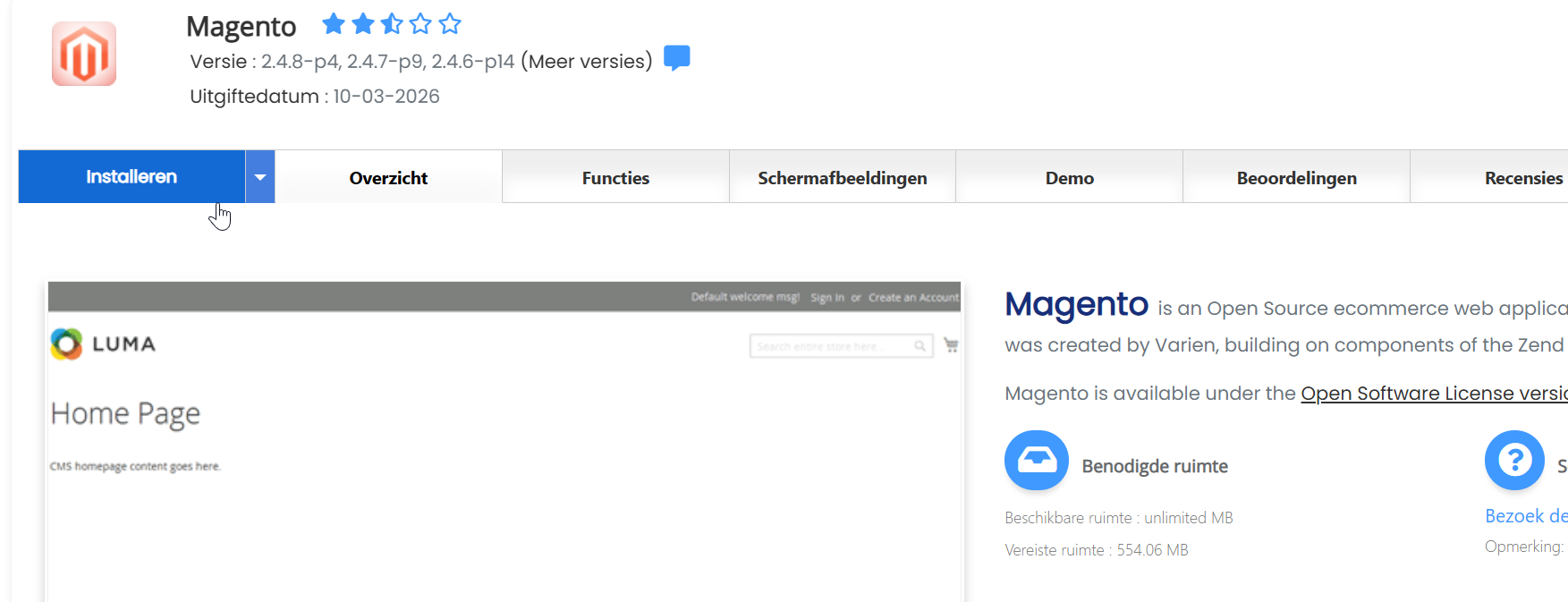Screen dimensions: 1568x602
Task: Open the Schermafbeeldingen tab
Action: (843, 177)
